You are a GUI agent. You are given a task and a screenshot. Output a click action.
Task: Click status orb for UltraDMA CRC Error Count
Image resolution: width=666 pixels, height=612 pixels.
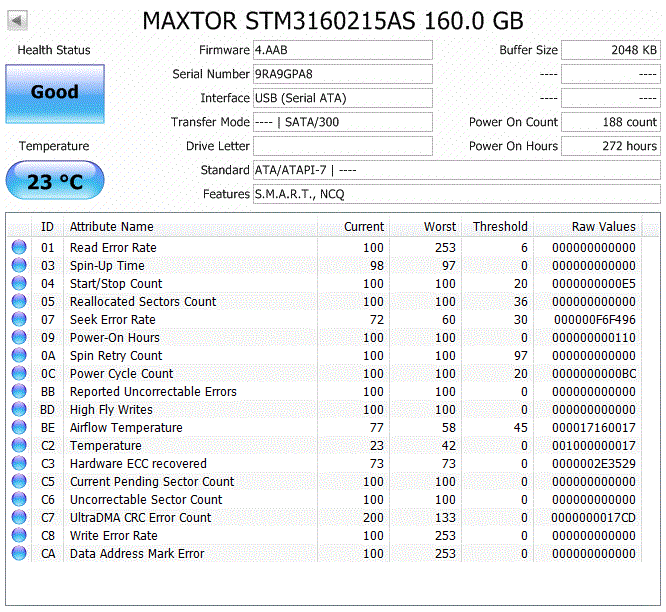click(19, 518)
